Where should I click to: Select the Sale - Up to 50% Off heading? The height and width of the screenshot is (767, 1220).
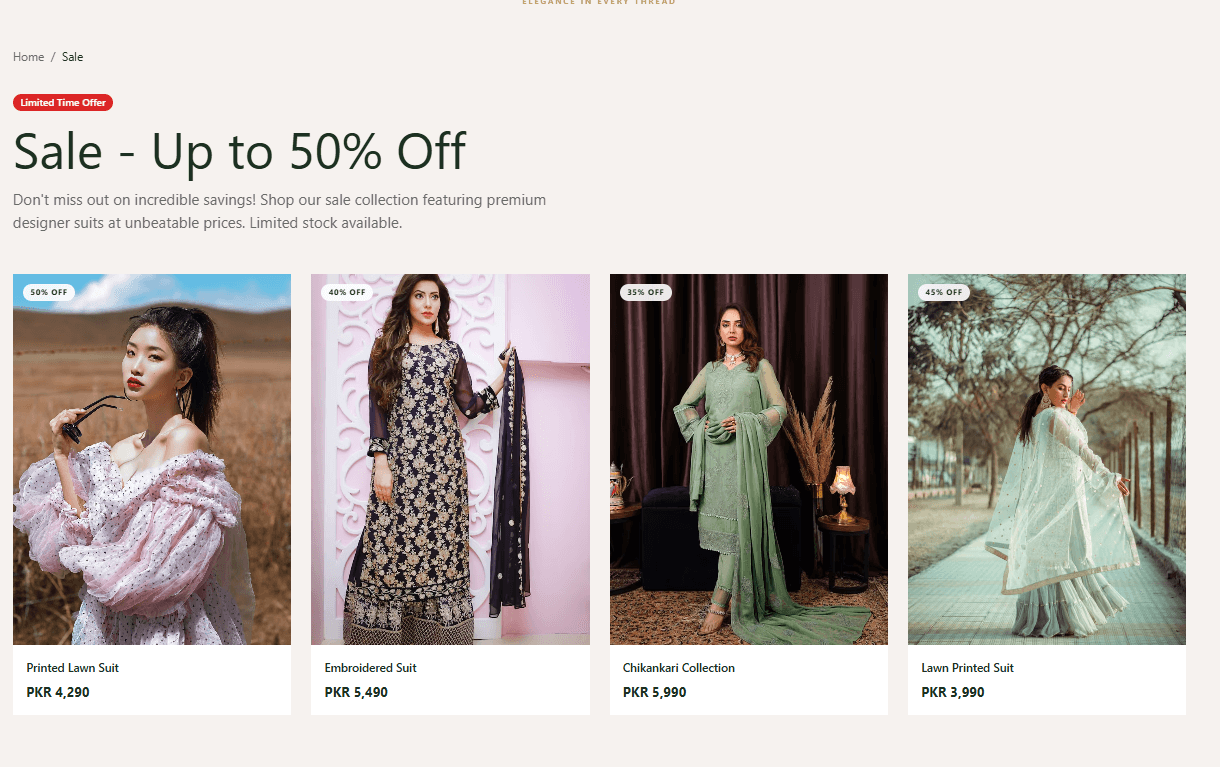point(239,152)
